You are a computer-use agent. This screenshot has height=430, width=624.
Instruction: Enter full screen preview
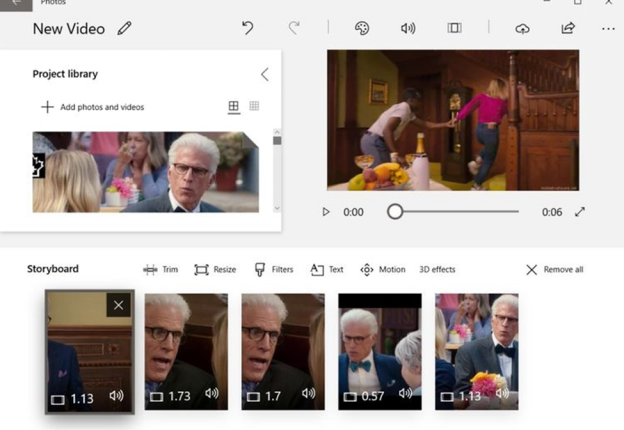pyautogui.click(x=580, y=212)
